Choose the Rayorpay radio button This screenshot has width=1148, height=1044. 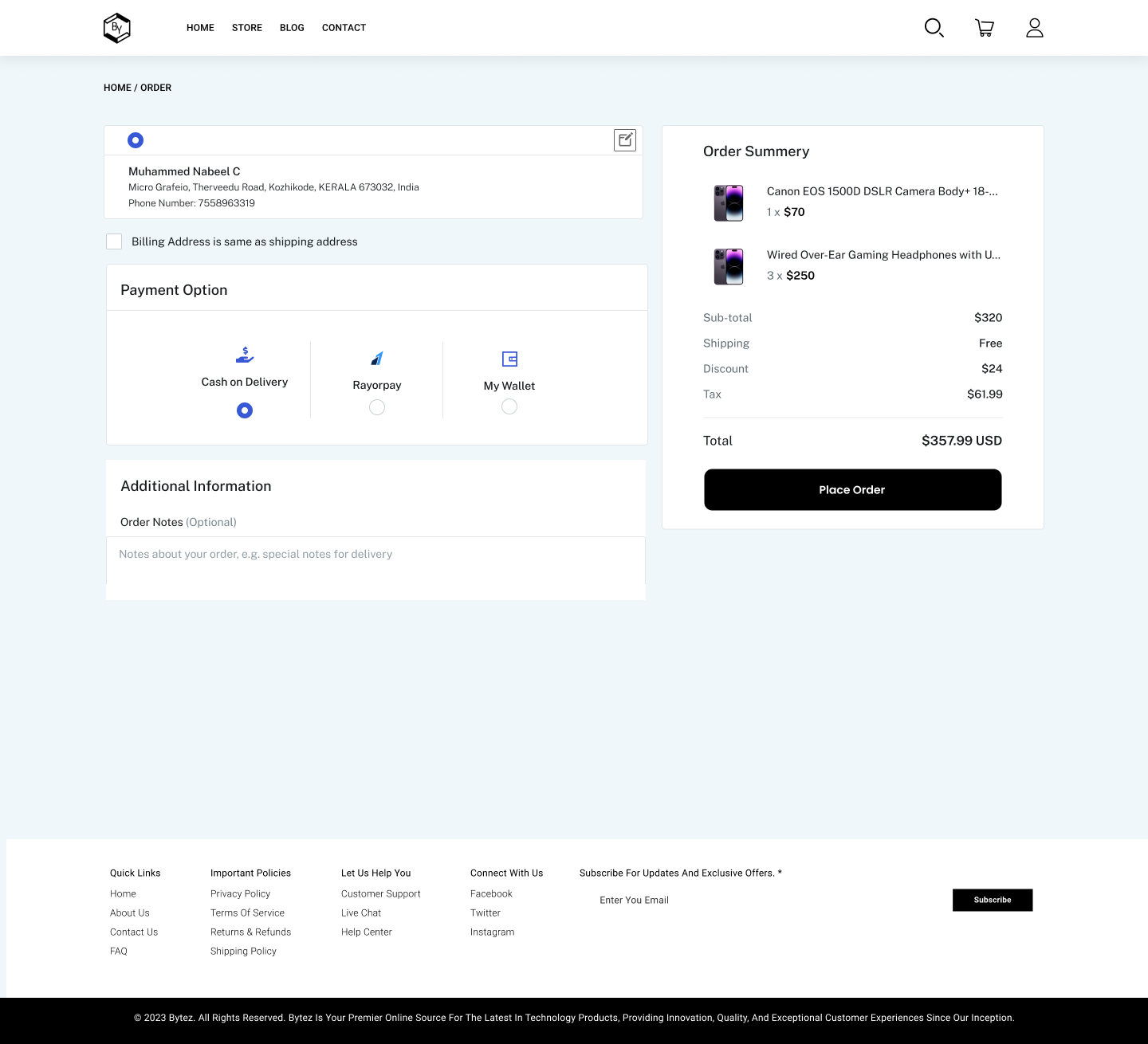pyautogui.click(x=377, y=407)
